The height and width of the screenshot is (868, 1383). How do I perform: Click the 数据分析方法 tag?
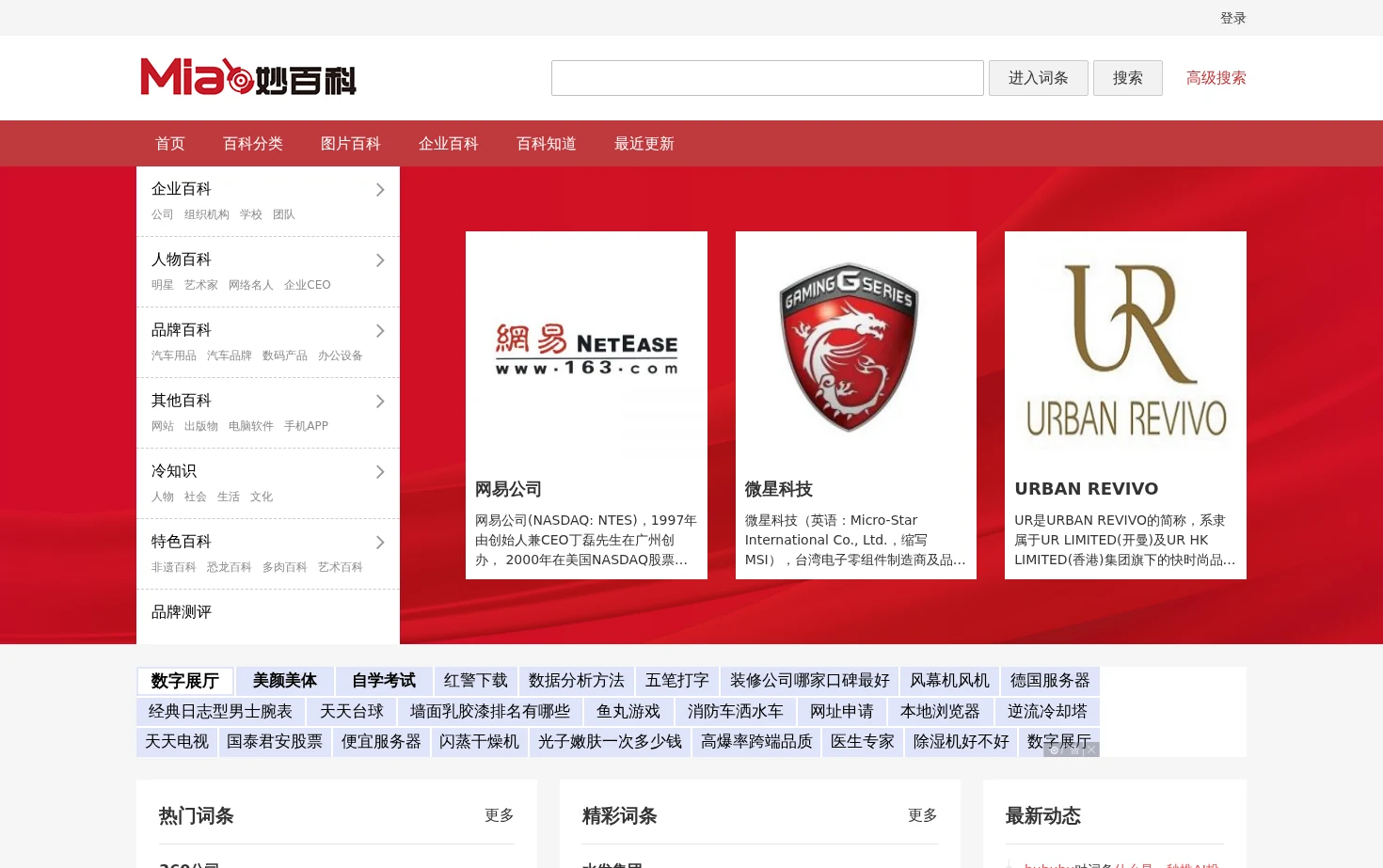coord(577,681)
